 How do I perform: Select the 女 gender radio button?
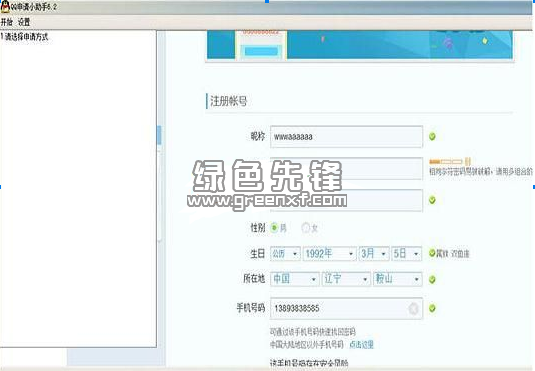tap(305, 228)
